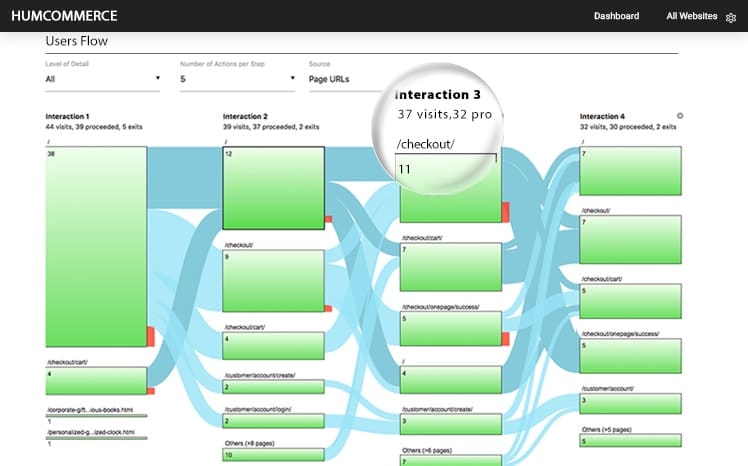Image resolution: width=748 pixels, height=466 pixels.
Task: Open the settings gear icon in header
Action: 731,17
